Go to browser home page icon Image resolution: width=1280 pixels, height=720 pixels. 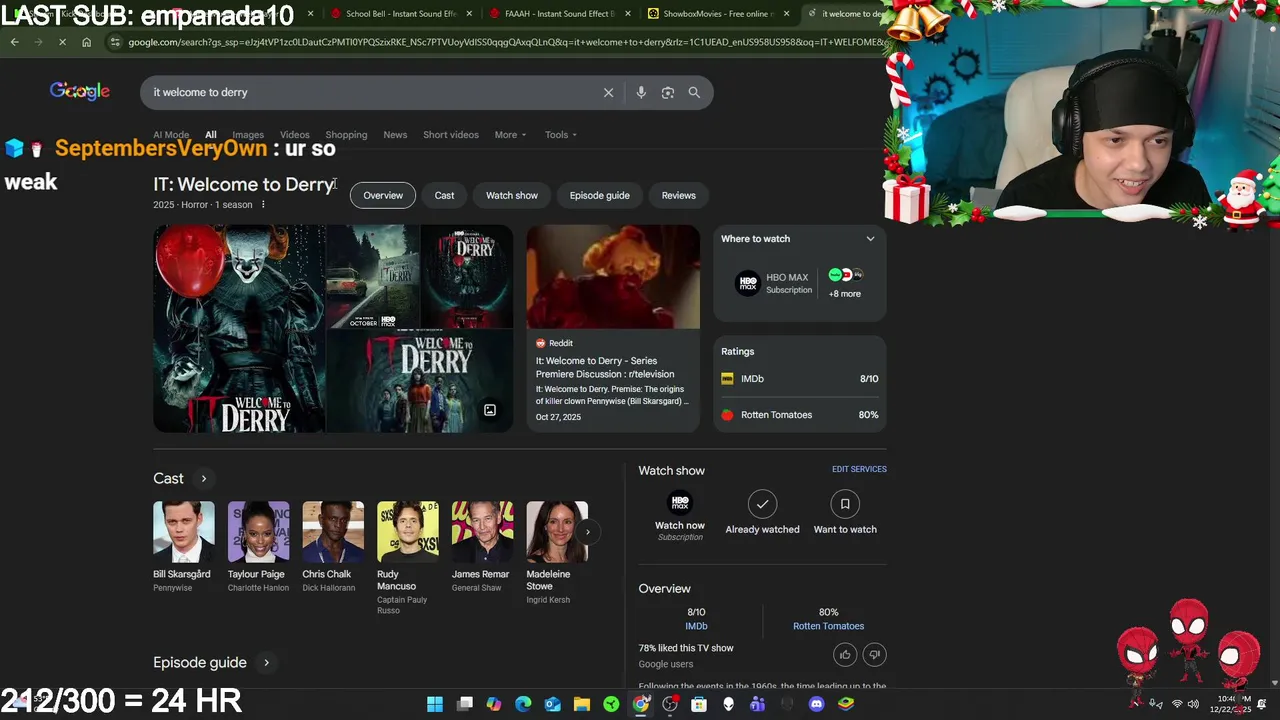[x=86, y=42]
